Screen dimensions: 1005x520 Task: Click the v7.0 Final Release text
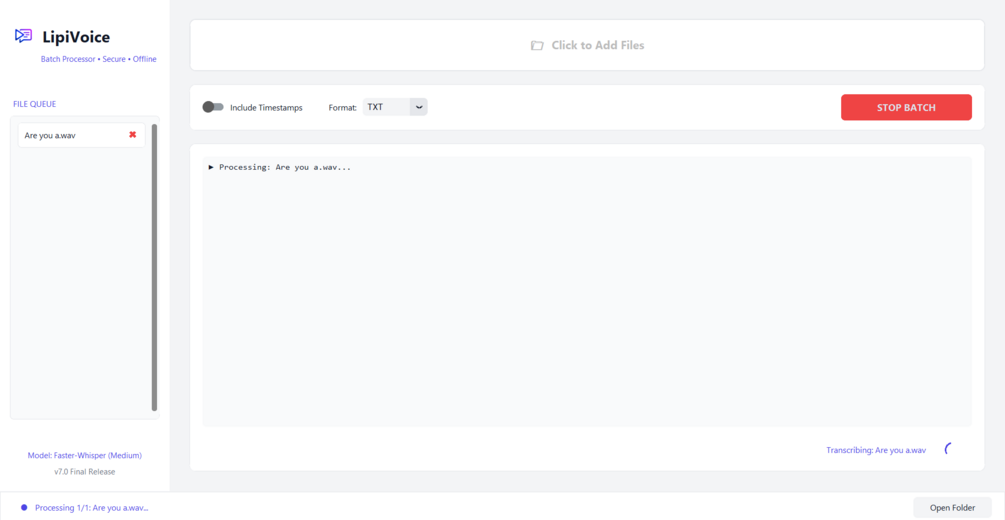[85, 472]
